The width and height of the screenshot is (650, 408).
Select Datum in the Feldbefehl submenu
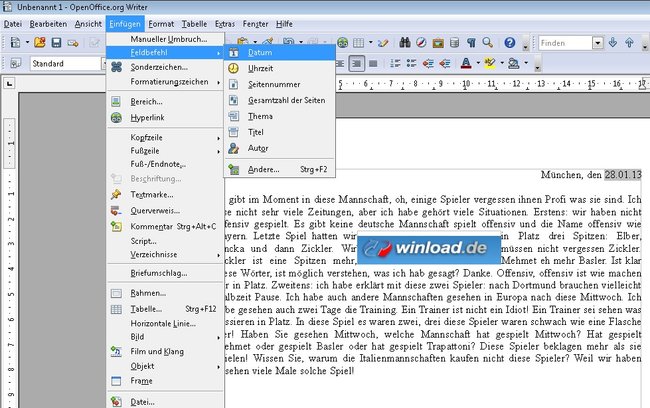pyautogui.click(x=280, y=53)
